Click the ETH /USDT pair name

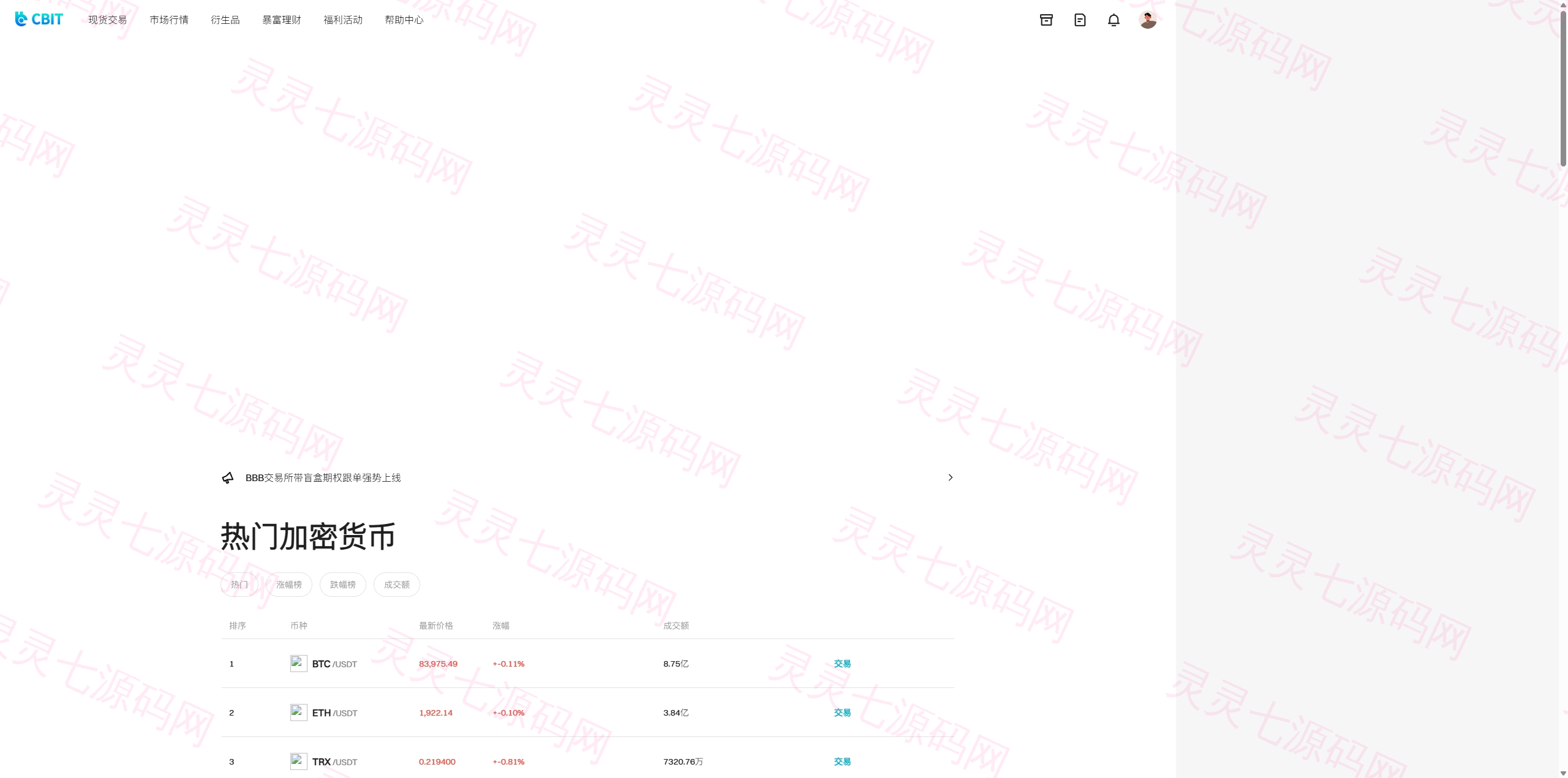coord(334,713)
